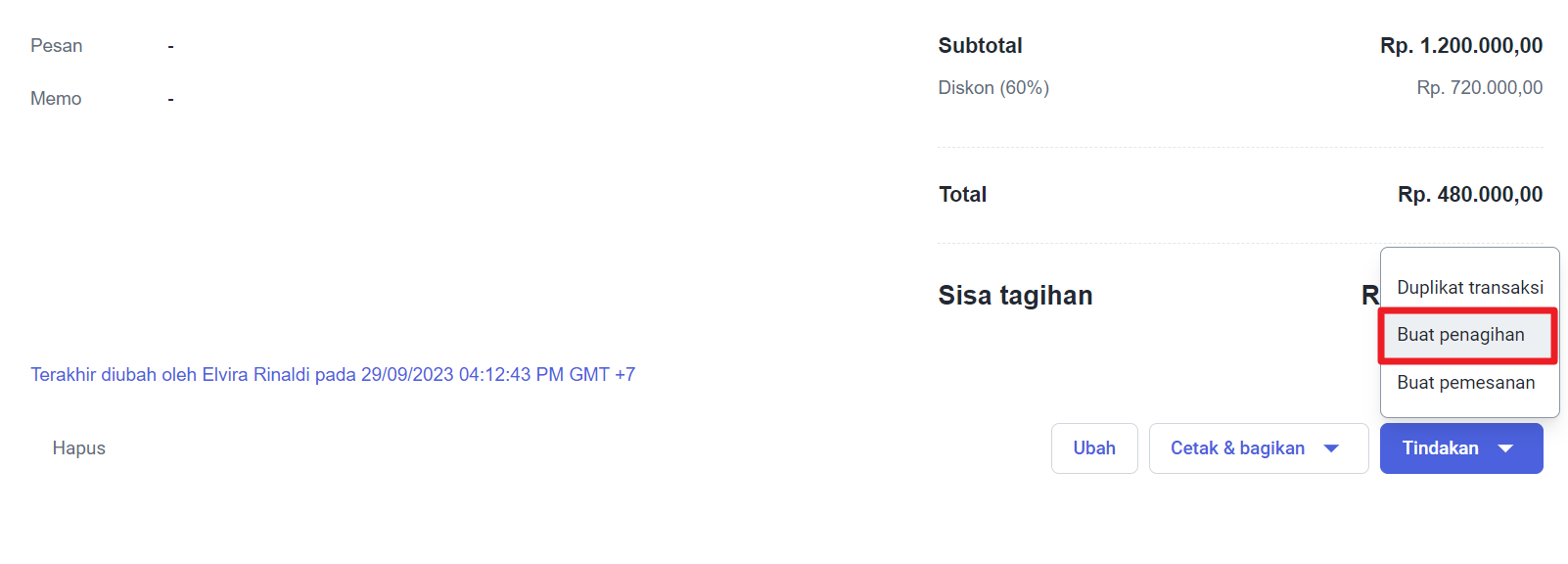Pick Buat pemesanan in the dropdown menu
Image resolution: width=1568 pixels, height=564 pixels.
(1465, 383)
